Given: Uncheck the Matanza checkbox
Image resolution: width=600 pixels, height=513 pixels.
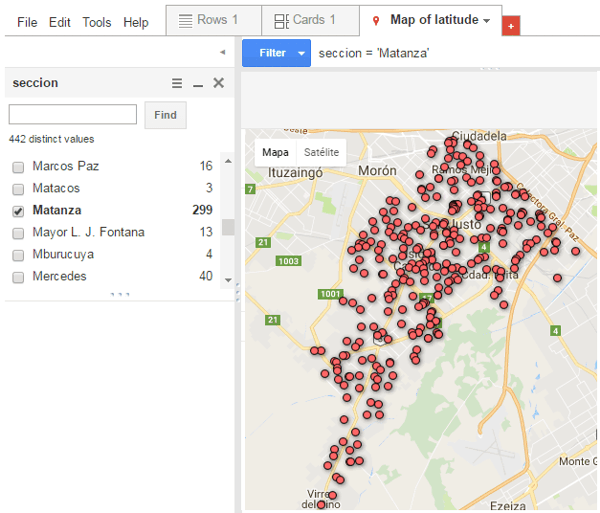Looking at the screenshot, I should [x=18, y=211].
